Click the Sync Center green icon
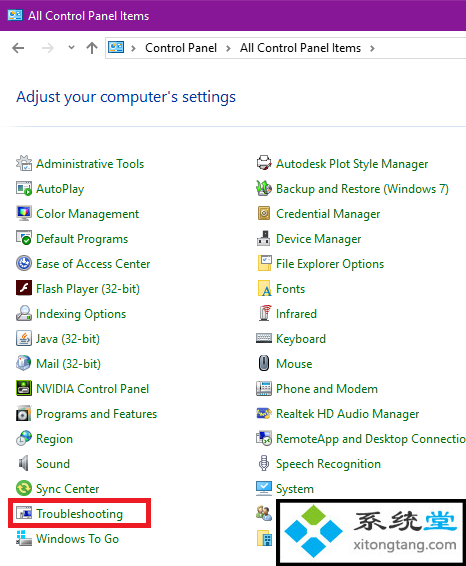Screen dimensions: 466x566 [24, 488]
